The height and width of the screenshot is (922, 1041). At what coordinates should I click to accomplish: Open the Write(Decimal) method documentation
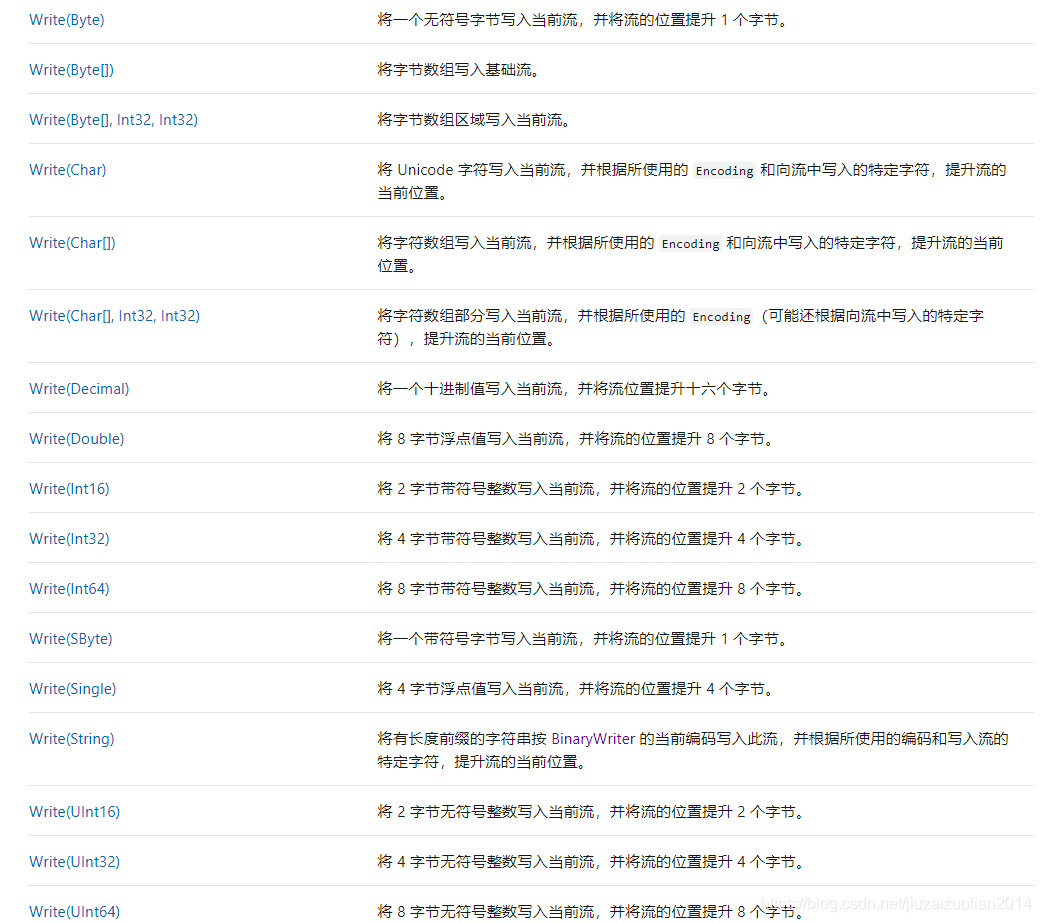(78, 388)
